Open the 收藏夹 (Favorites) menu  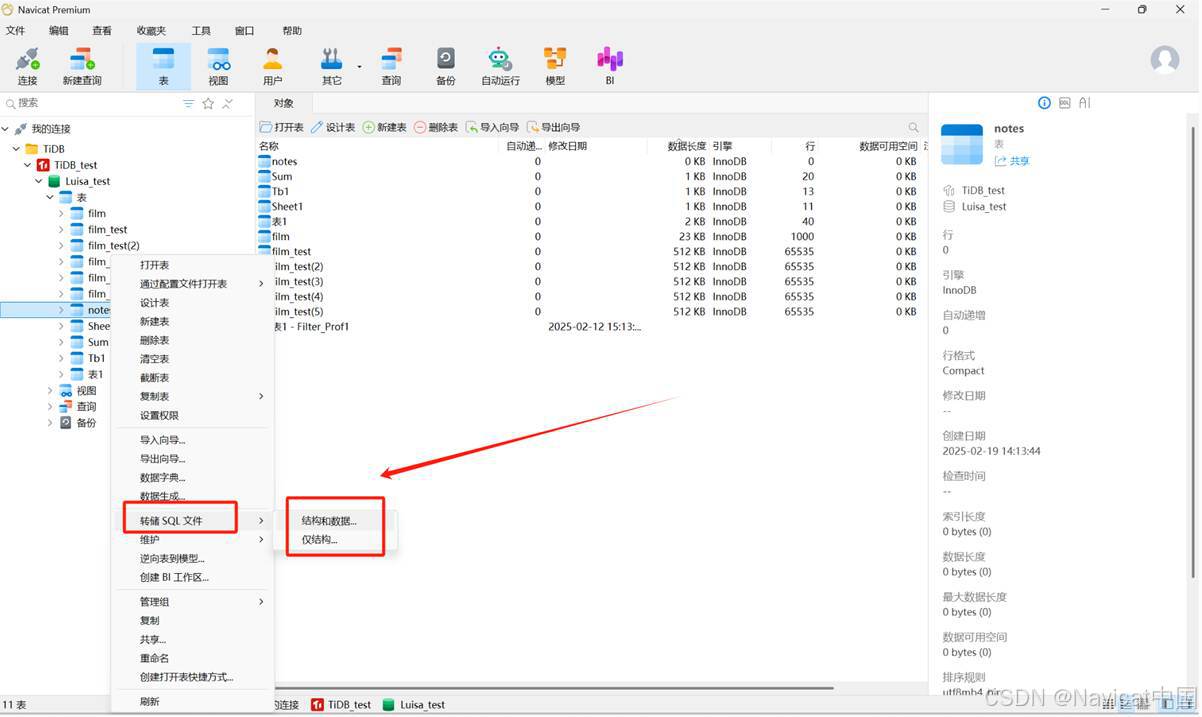coord(152,31)
